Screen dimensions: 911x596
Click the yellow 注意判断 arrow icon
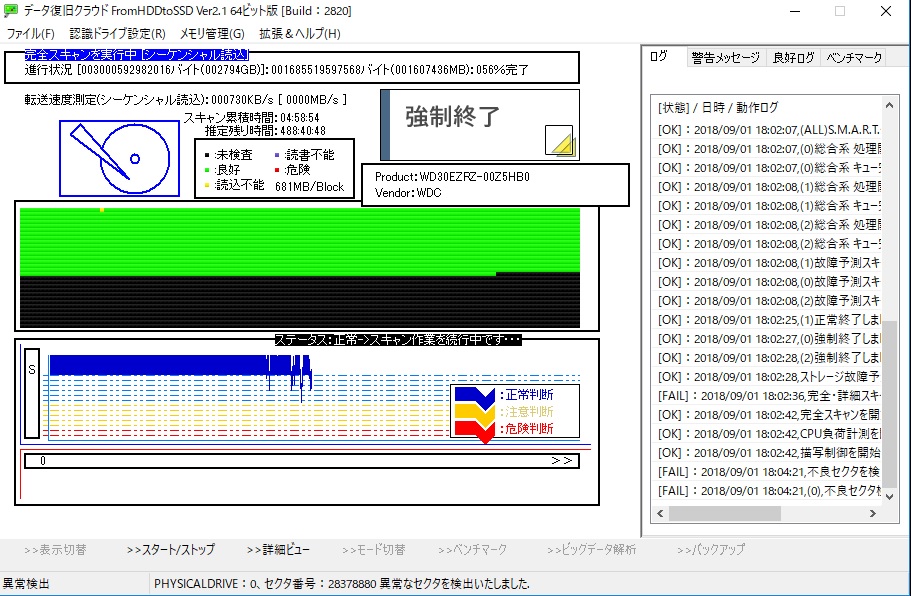[475, 411]
